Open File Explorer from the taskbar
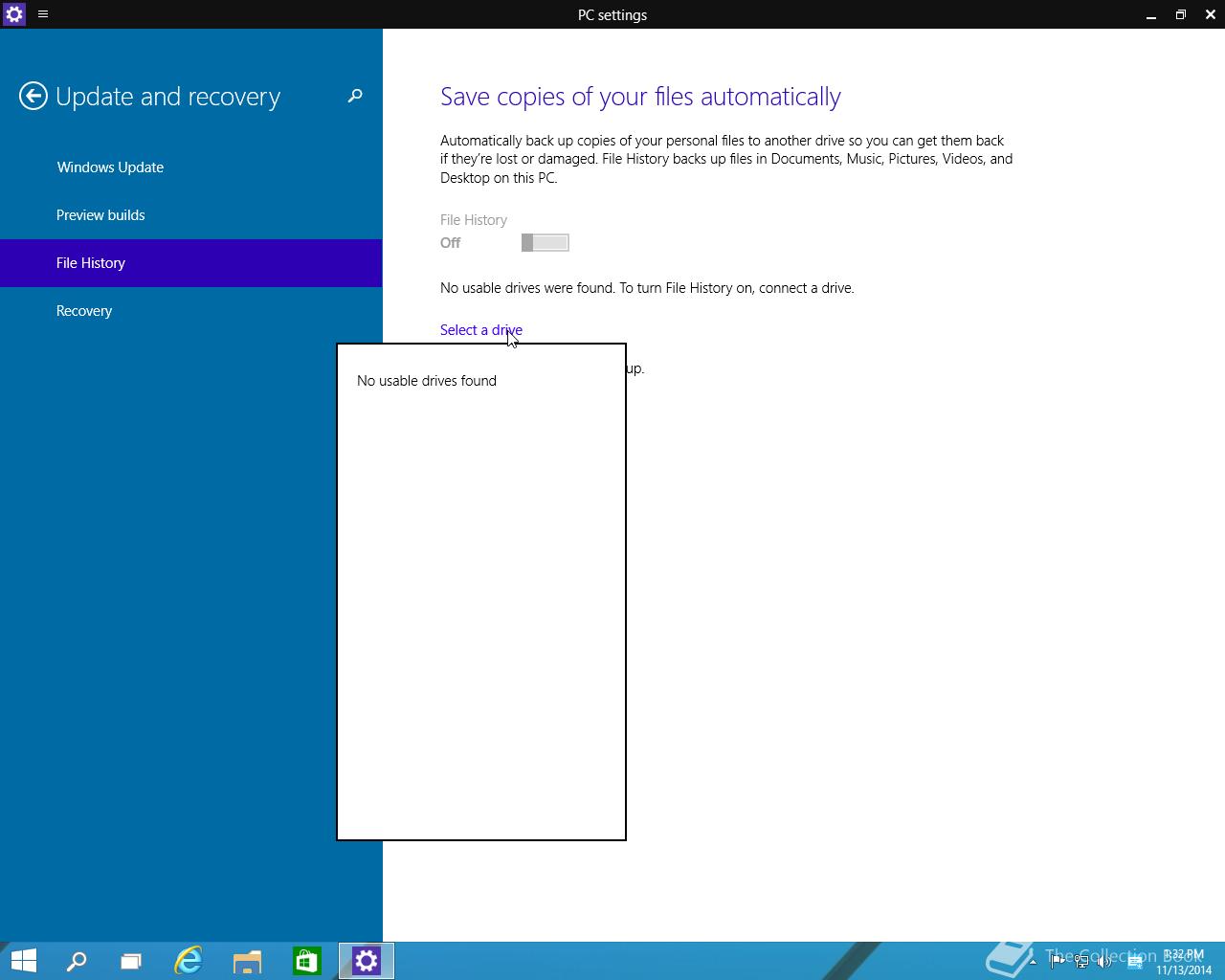 (248, 961)
